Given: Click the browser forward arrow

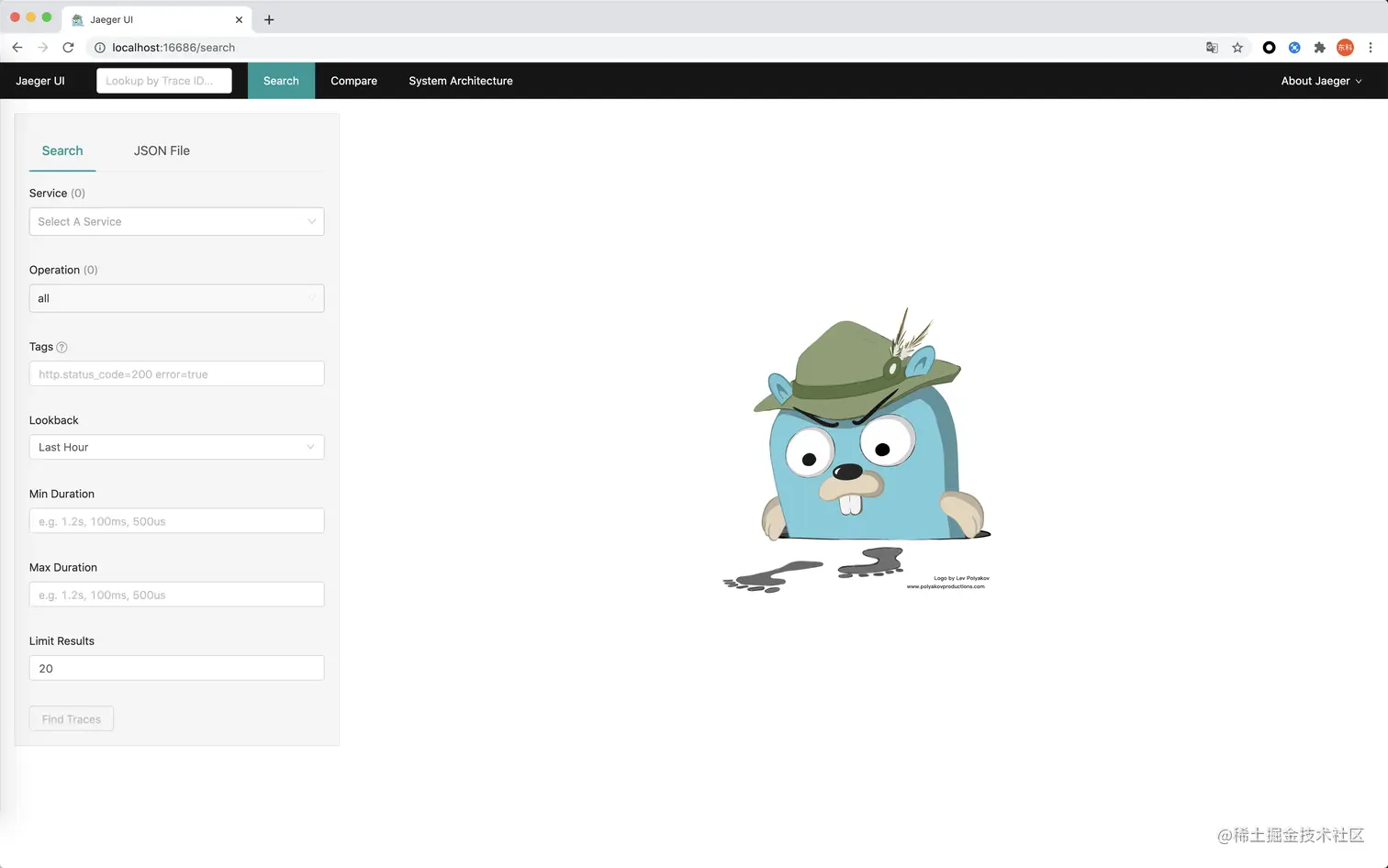Looking at the screenshot, I should 43,48.
